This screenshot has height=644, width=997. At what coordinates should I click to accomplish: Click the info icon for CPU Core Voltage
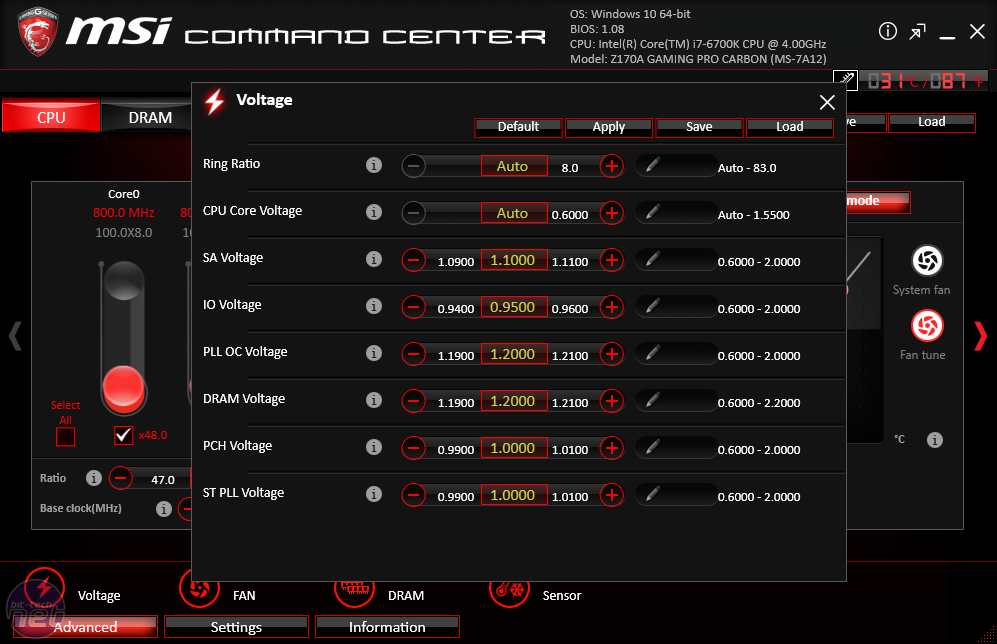pos(374,212)
